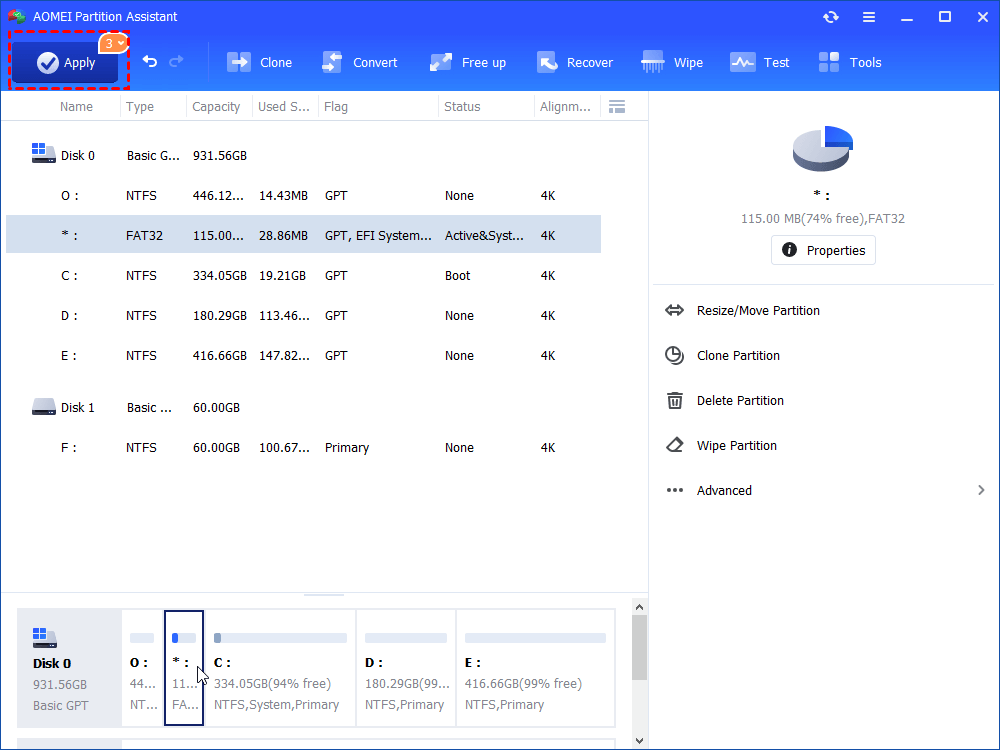Sort by the Name column header

coord(77,107)
